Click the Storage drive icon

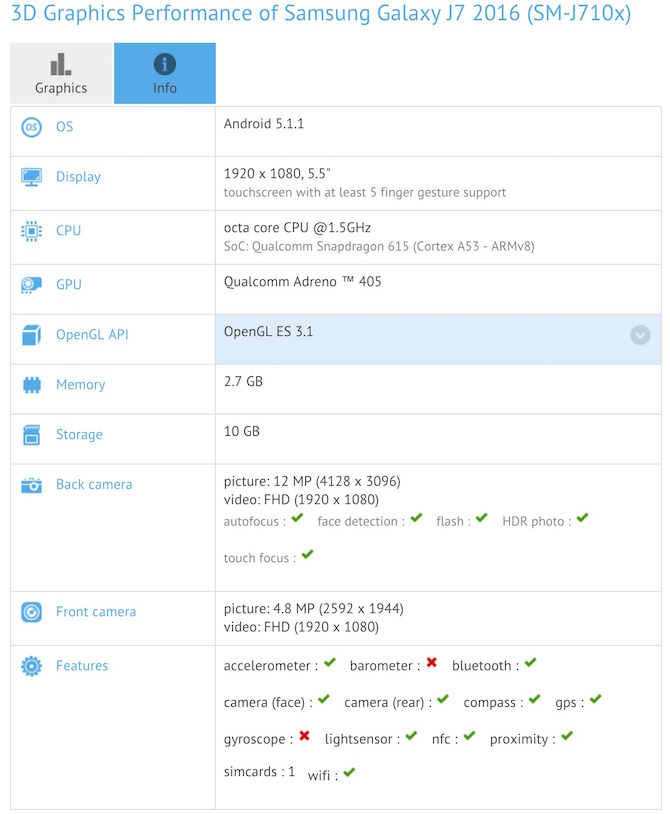click(31, 435)
